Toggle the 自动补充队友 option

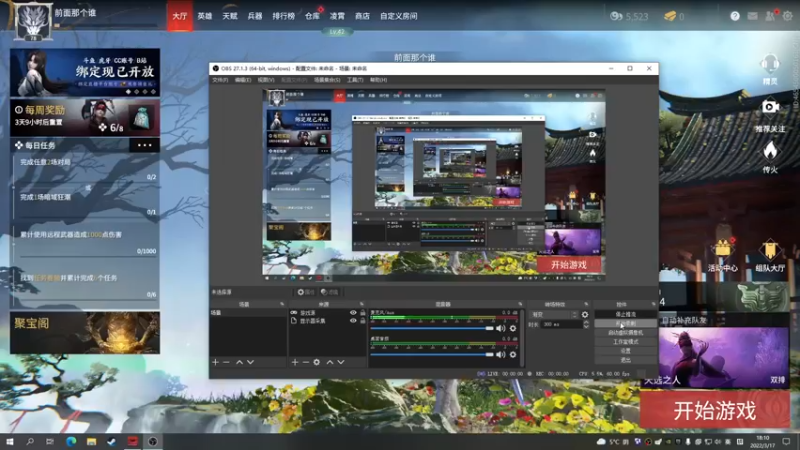(684, 320)
